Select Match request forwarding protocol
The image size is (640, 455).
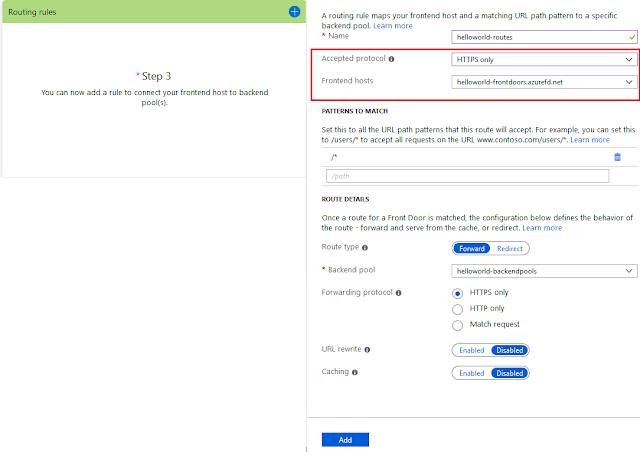(x=458, y=325)
